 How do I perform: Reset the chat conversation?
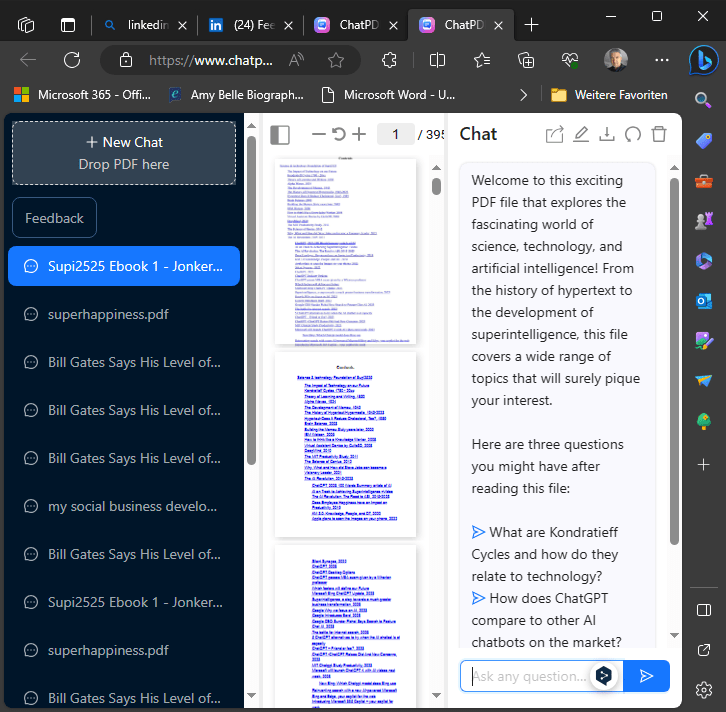pos(632,135)
